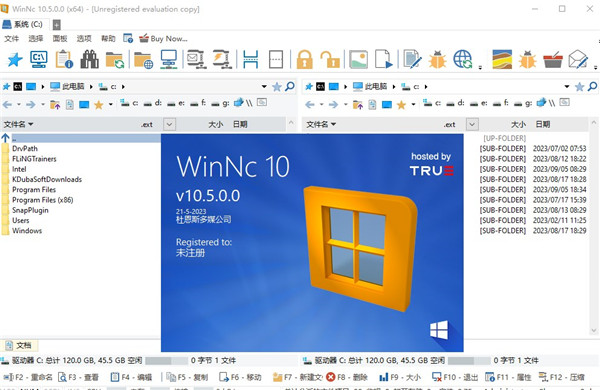
Task: Open the 文件 menu
Action: pyautogui.click(x=11, y=38)
